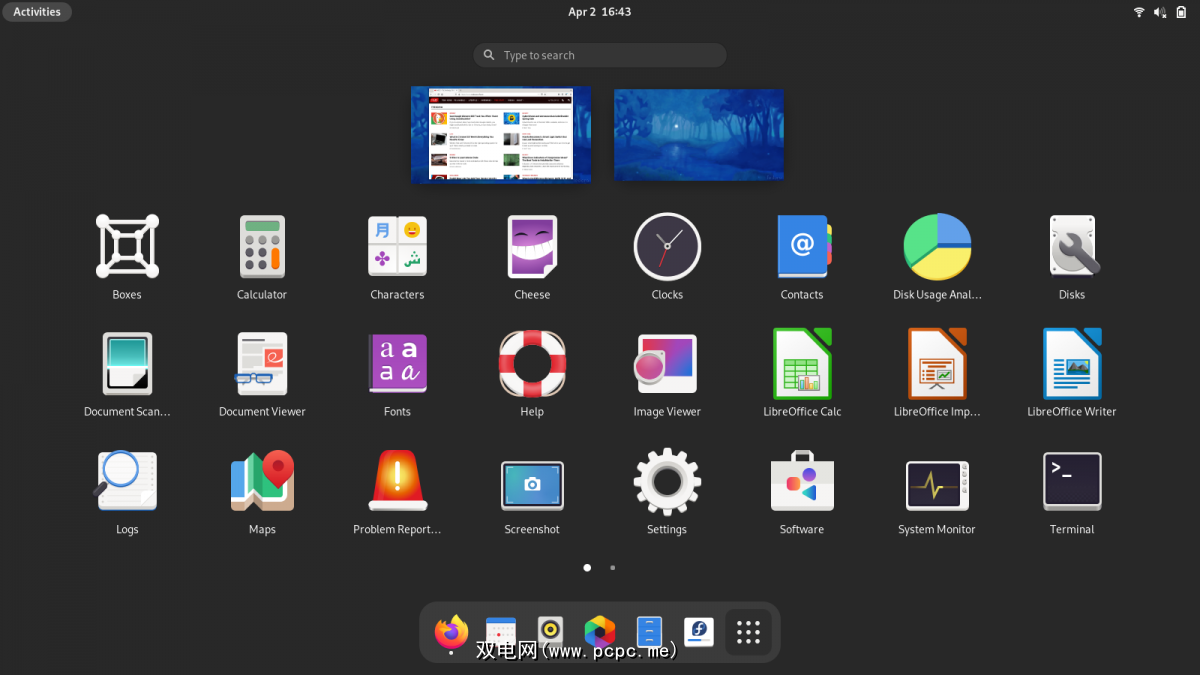This screenshot has height=675, width=1200.
Task: Open the Logs app
Action: pos(127,481)
